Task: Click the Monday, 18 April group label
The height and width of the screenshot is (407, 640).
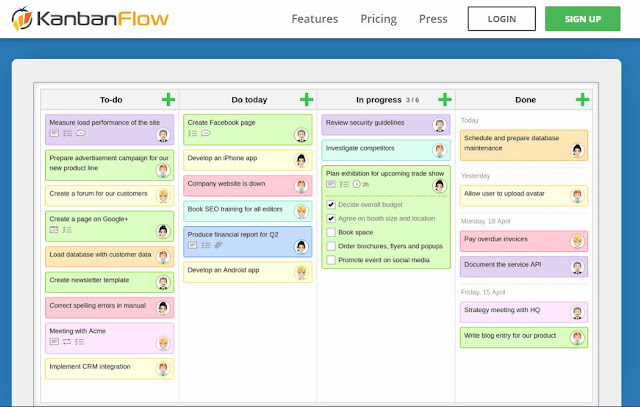Action: point(485,221)
